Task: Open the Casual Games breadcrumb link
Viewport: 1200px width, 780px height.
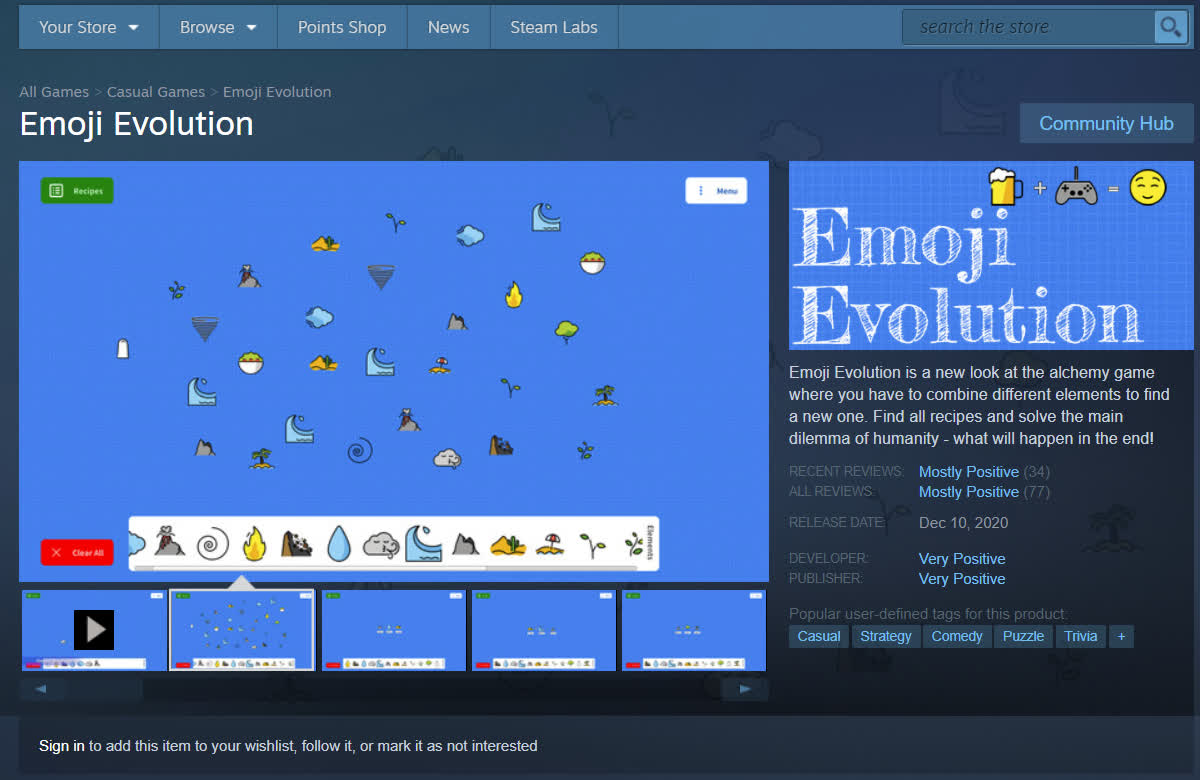Action: click(x=156, y=92)
